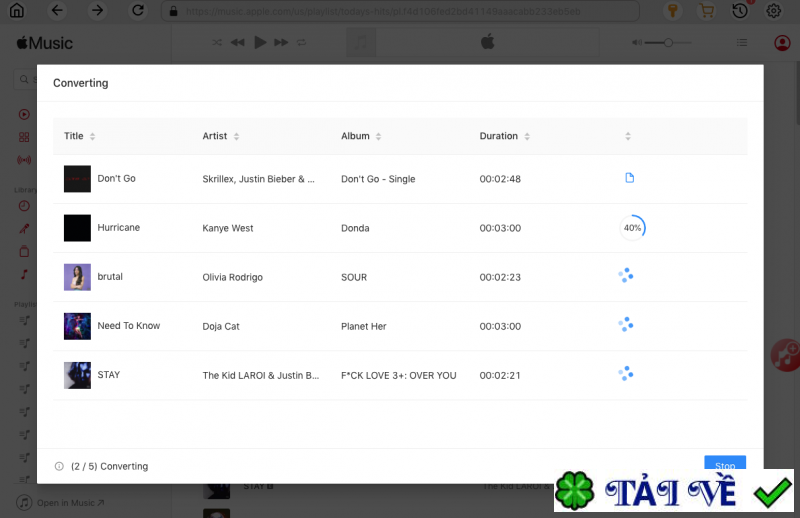Sort by the status column arrows
The width and height of the screenshot is (800, 518).
point(628,136)
